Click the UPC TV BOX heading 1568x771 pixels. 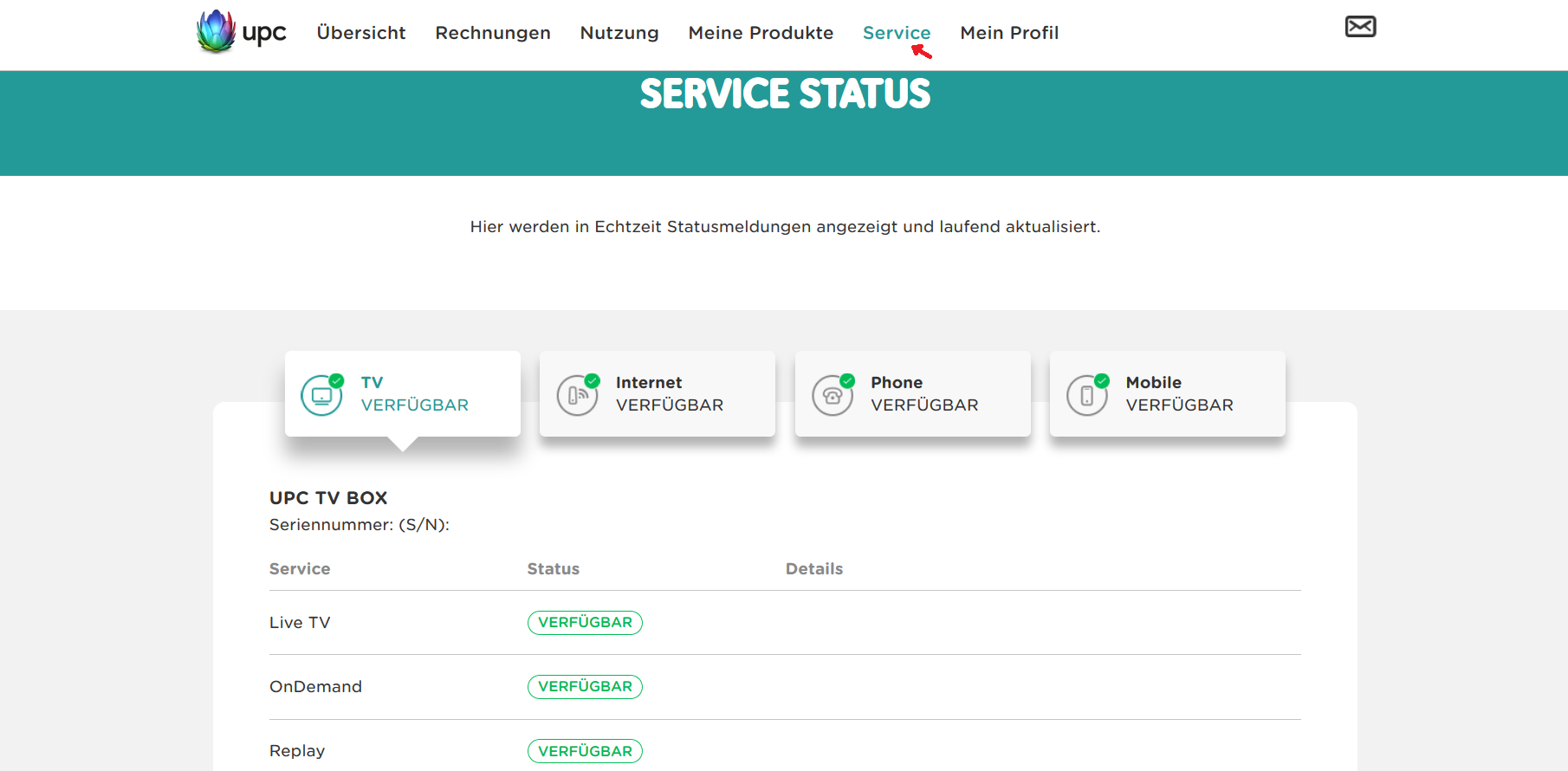tap(328, 498)
